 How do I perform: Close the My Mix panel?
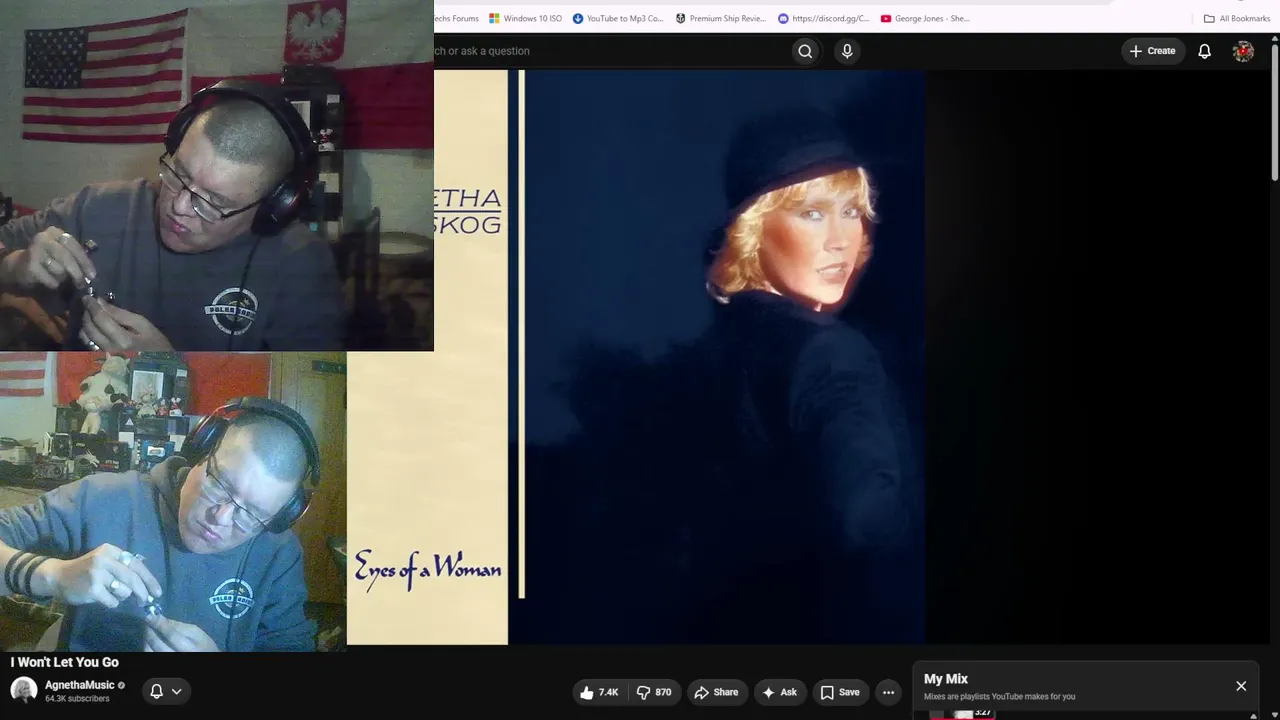click(1241, 686)
